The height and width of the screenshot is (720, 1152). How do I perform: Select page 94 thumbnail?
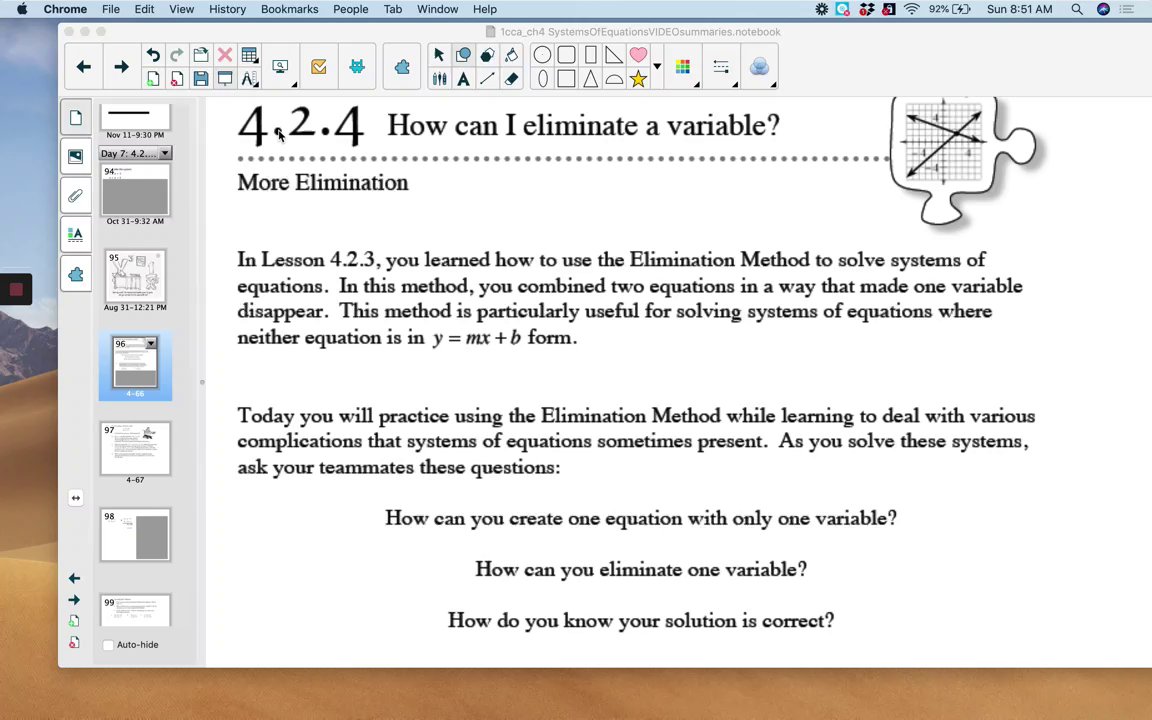(x=135, y=190)
